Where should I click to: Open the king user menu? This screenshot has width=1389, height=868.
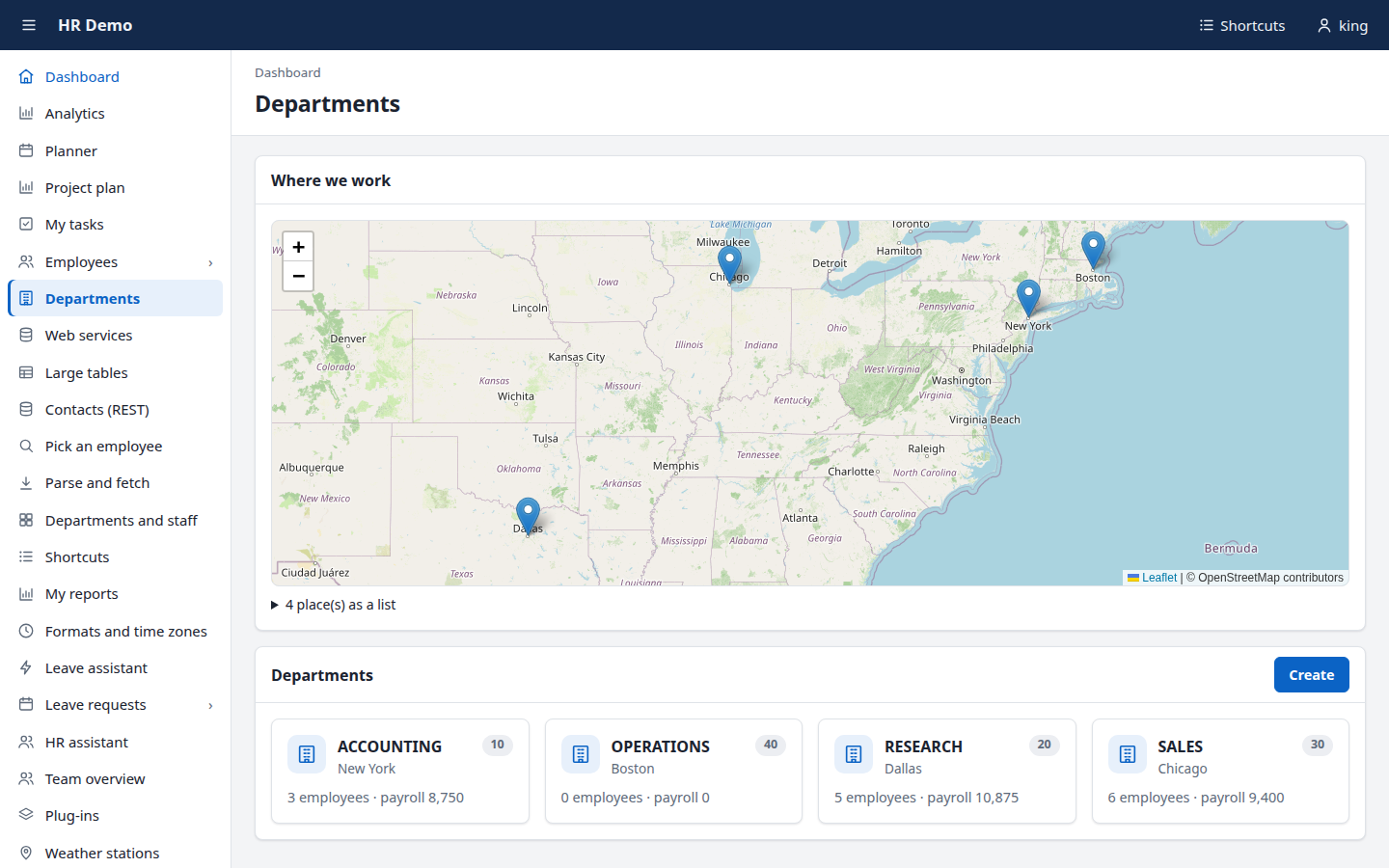pyautogui.click(x=1343, y=25)
